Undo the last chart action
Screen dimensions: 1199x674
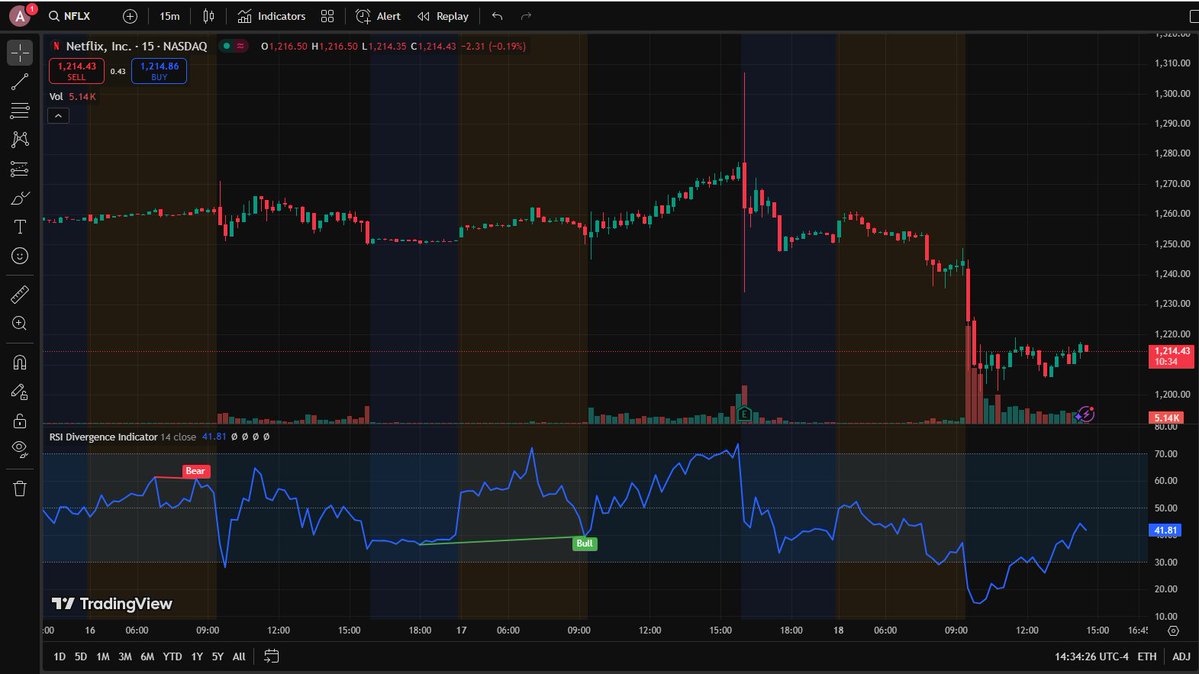pos(498,16)
